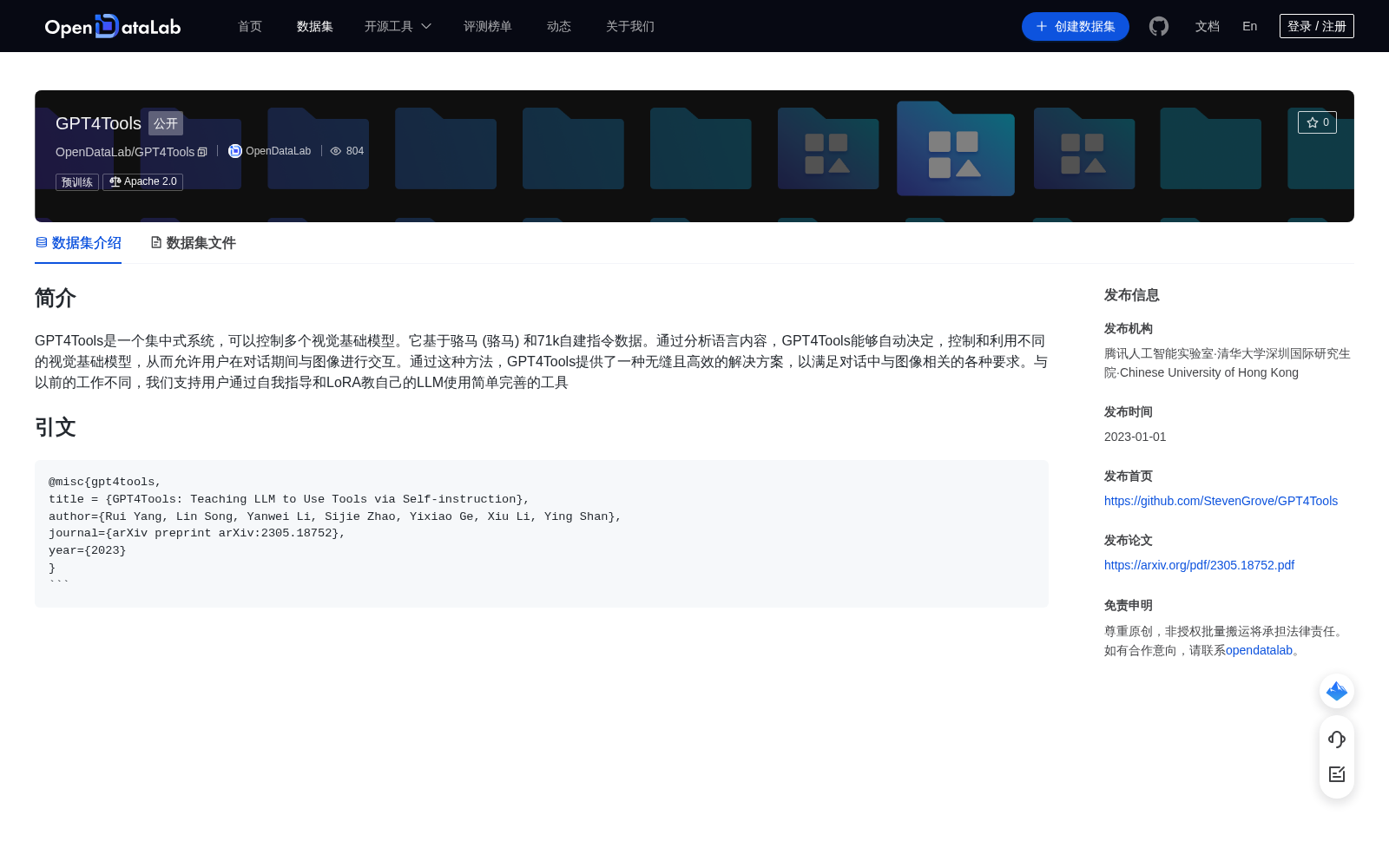Open the feedback form icon
Screen dimensions: 1389x868
pyautogui.click(x=1337, y=774)
